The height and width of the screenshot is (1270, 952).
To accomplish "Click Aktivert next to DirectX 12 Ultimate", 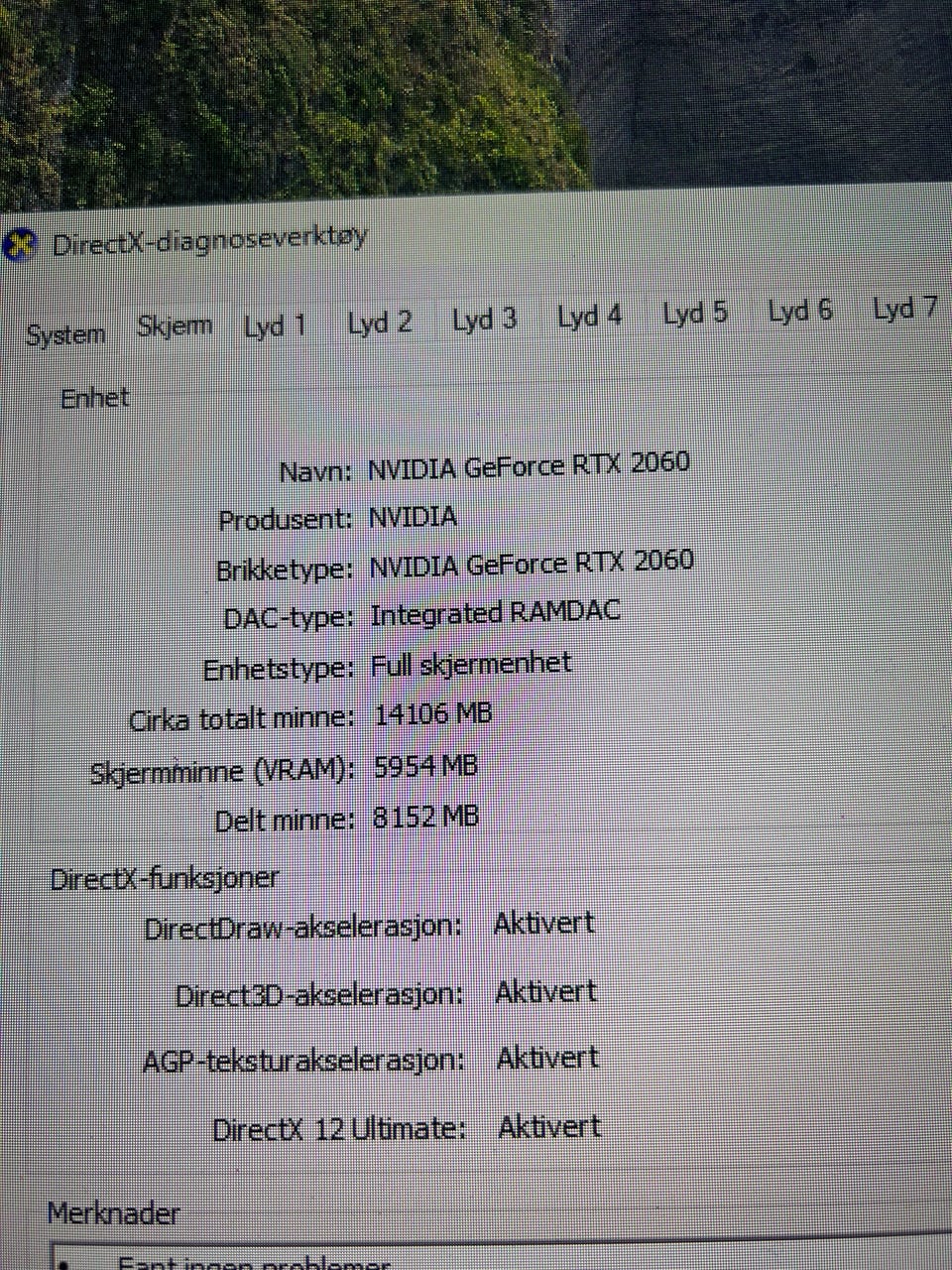I will point(549,1127).
